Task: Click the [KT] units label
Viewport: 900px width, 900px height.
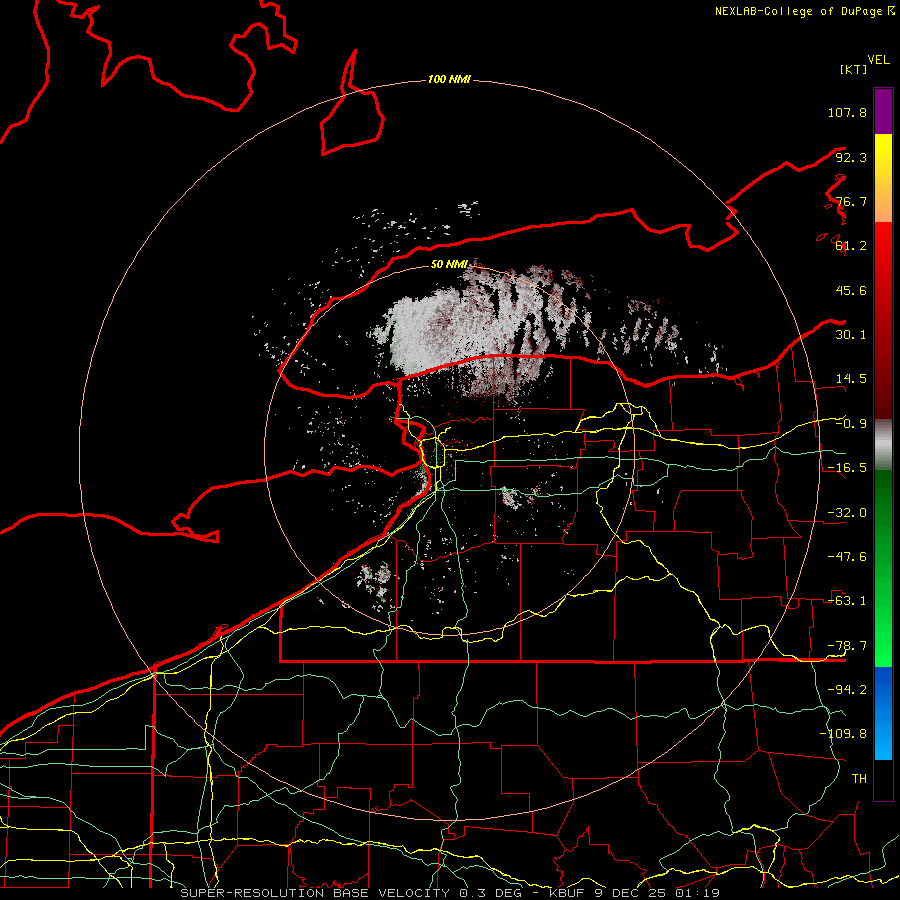Action: coord(854,69)
